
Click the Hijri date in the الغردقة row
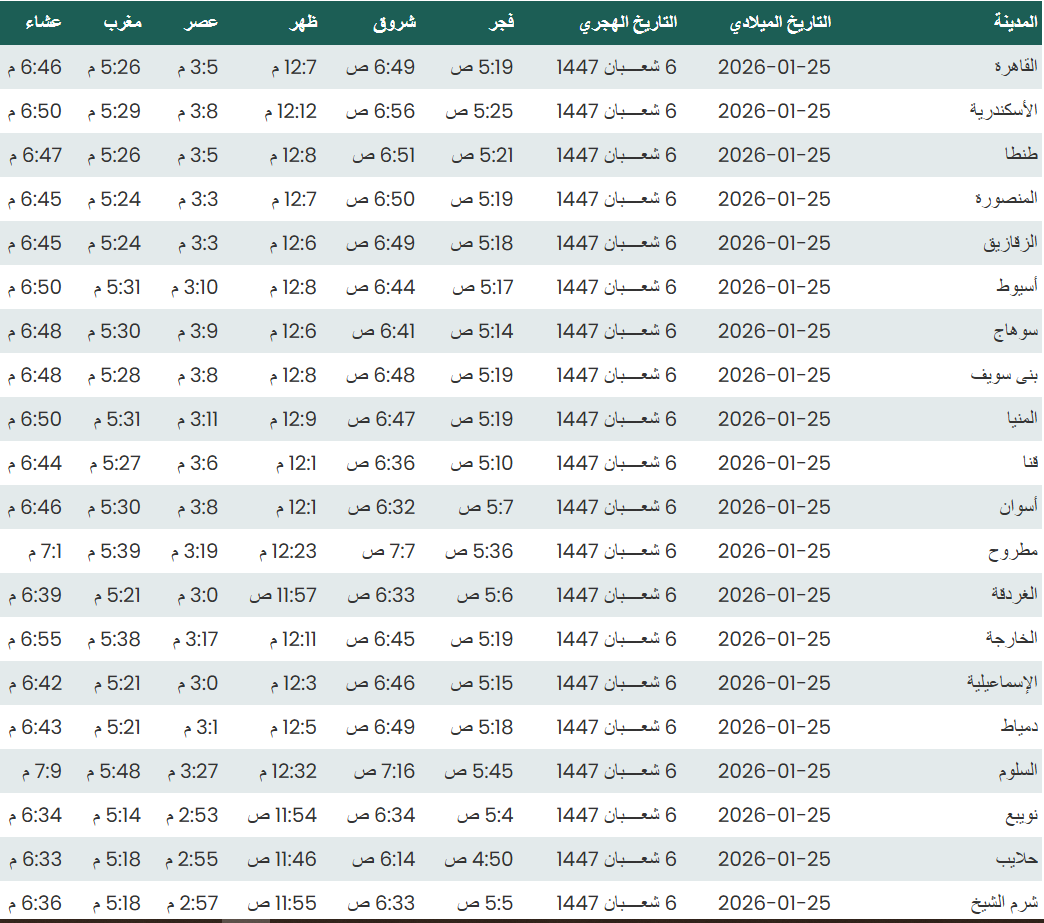pyautogui.click(x=616, y=595)
